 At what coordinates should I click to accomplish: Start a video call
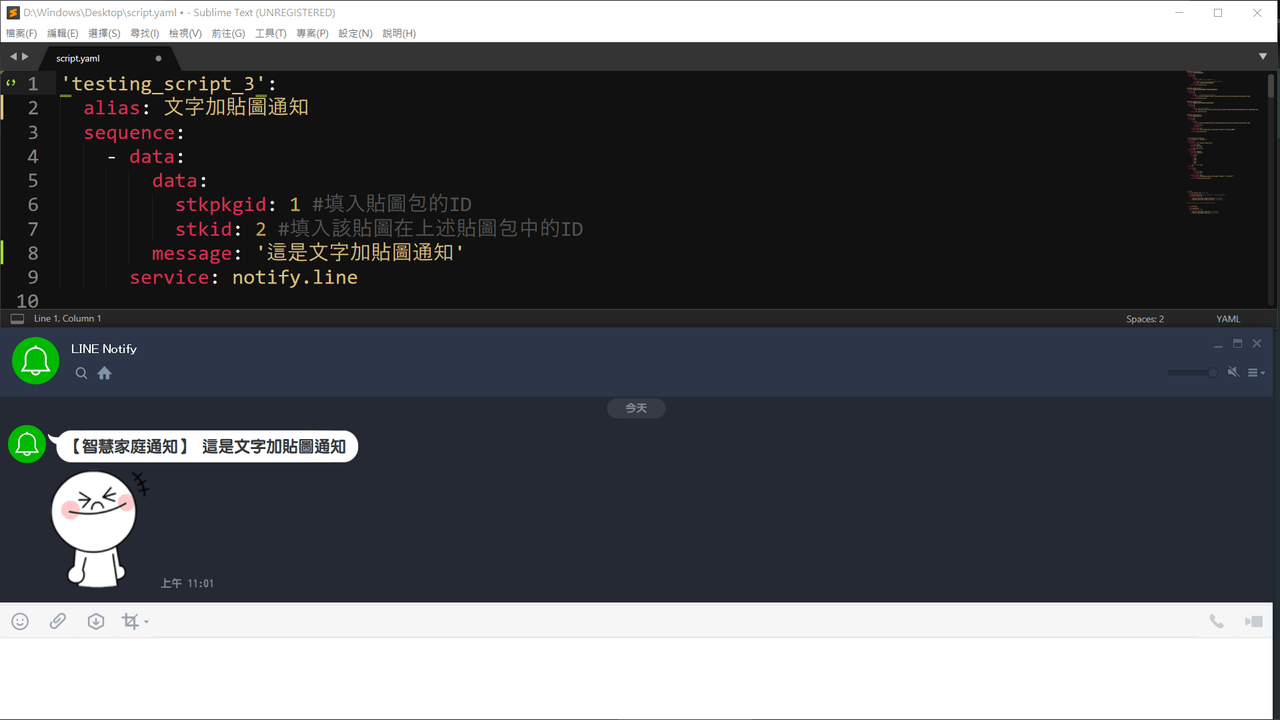coord(1254,621)
